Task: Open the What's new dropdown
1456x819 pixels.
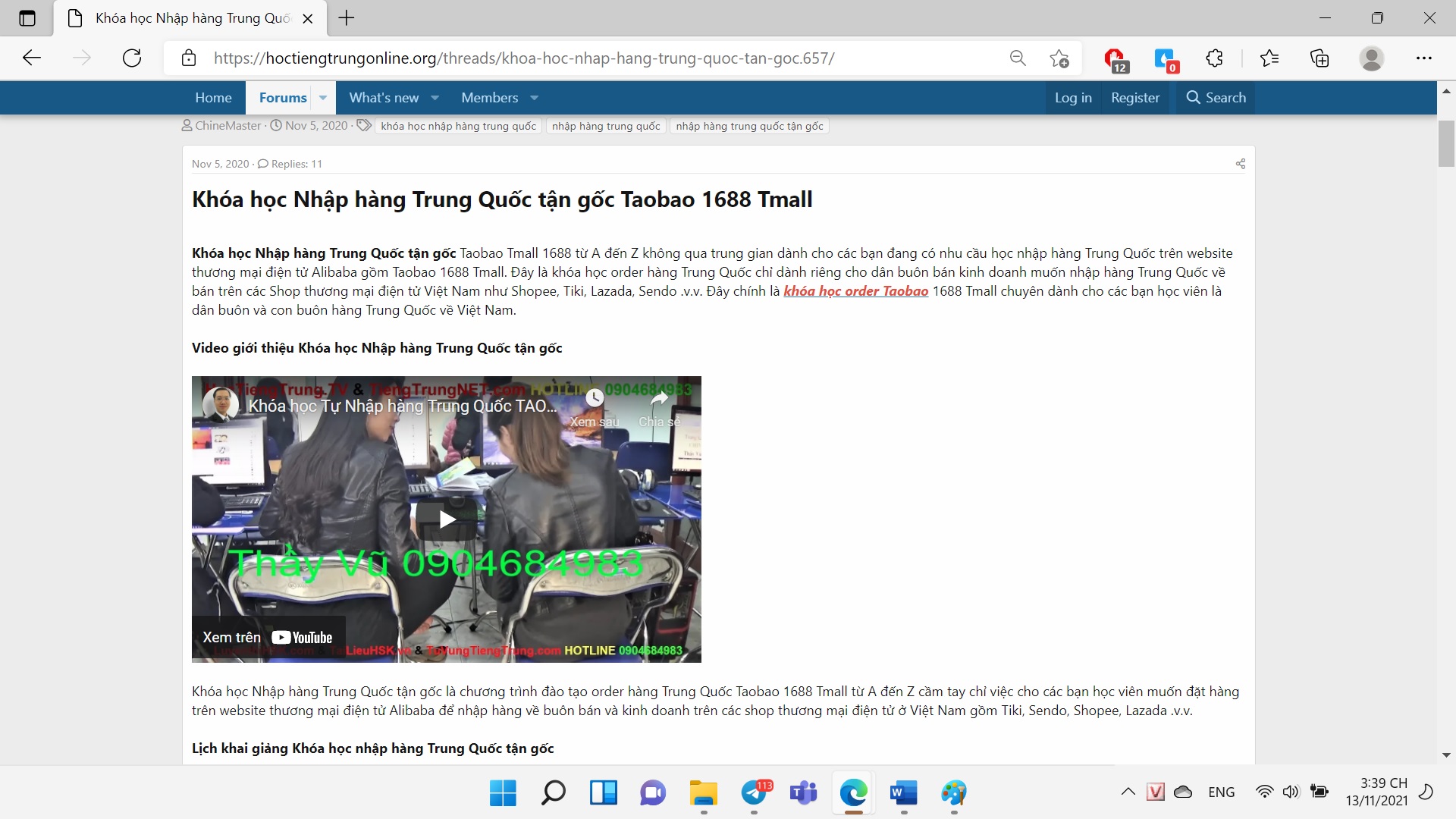Action: (435, 97)
